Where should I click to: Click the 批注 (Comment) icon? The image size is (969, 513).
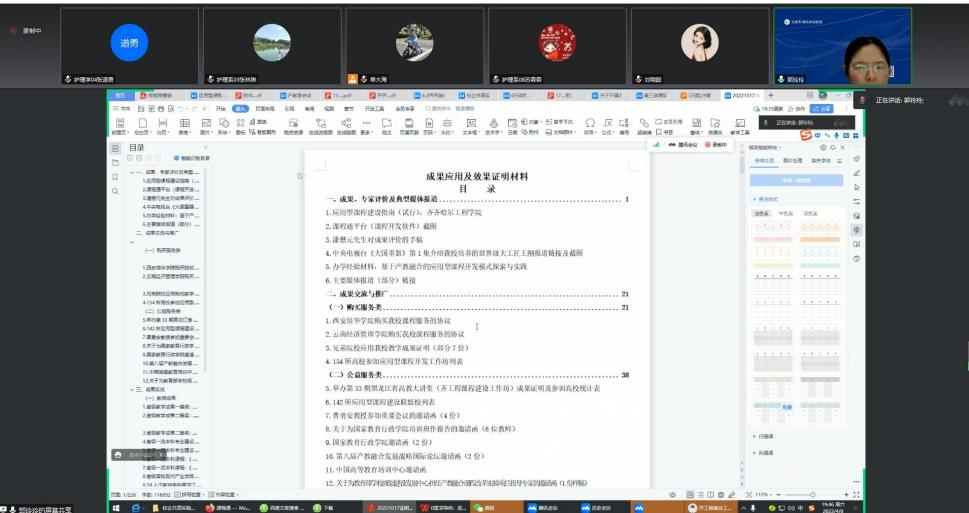(385, 125)
